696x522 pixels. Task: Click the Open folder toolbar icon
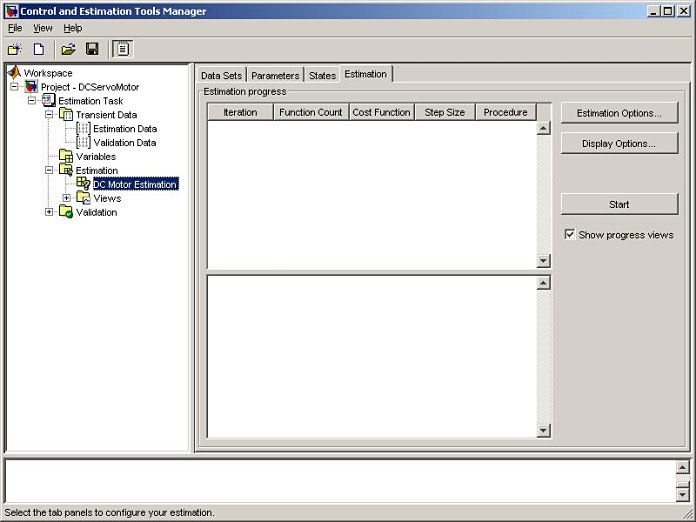[68, 49]
